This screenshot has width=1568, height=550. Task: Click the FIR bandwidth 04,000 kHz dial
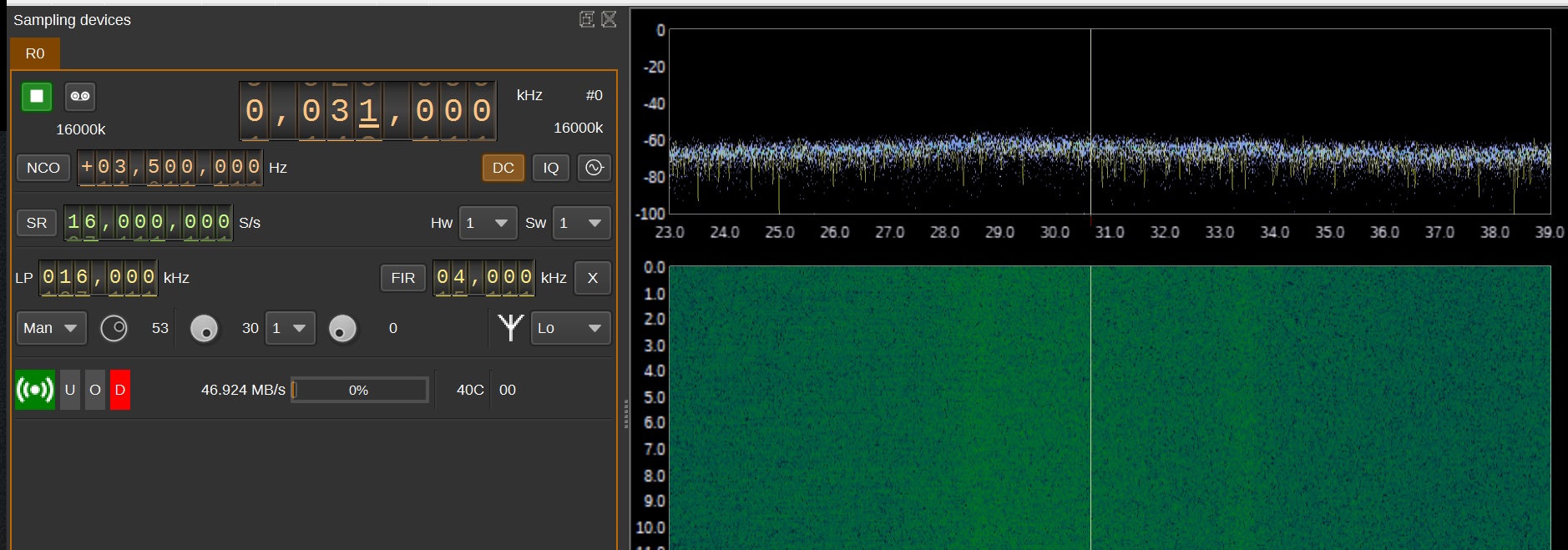coord(484,278)
